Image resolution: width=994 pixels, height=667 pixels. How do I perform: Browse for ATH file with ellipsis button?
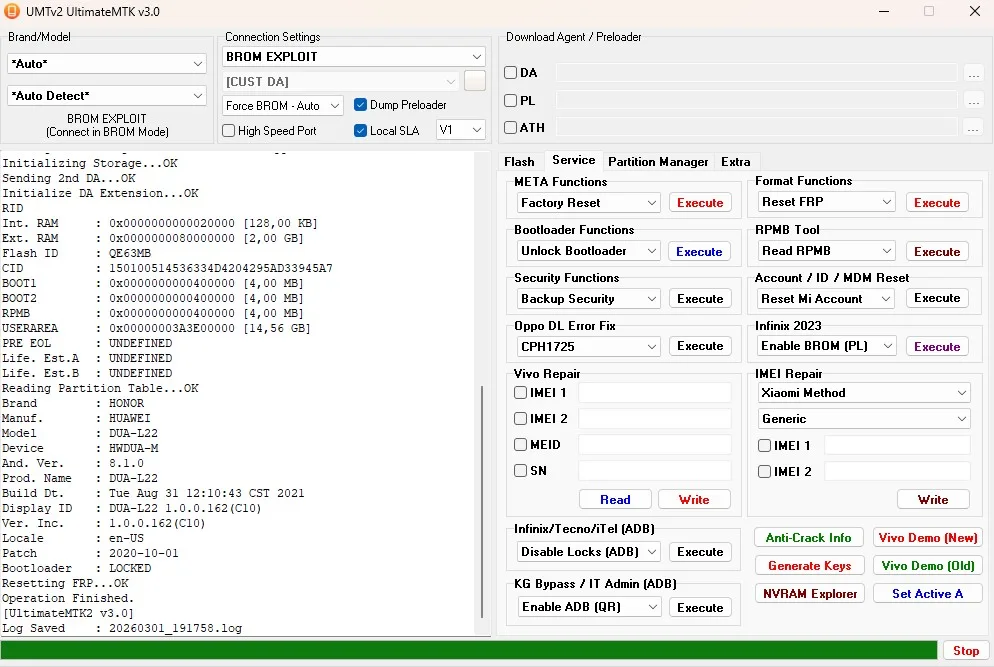(974, 127)
